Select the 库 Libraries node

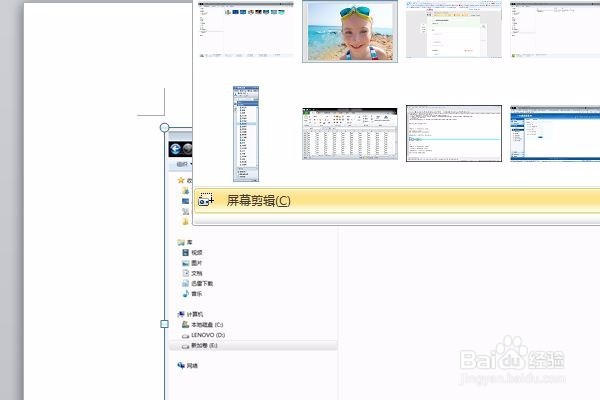point(185,242)
